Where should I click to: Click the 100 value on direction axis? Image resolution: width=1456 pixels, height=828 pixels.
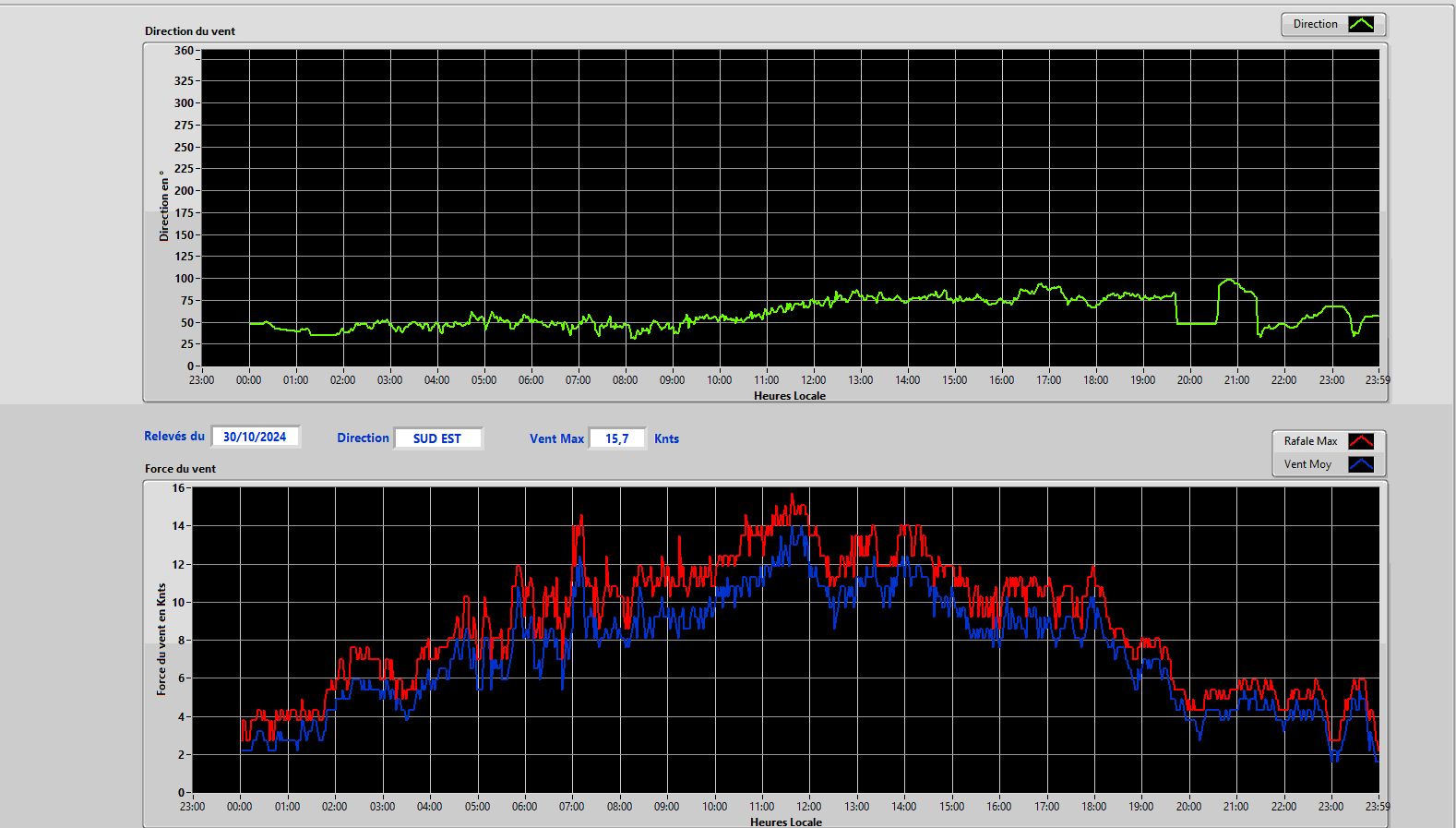click(x=184, y=279)
